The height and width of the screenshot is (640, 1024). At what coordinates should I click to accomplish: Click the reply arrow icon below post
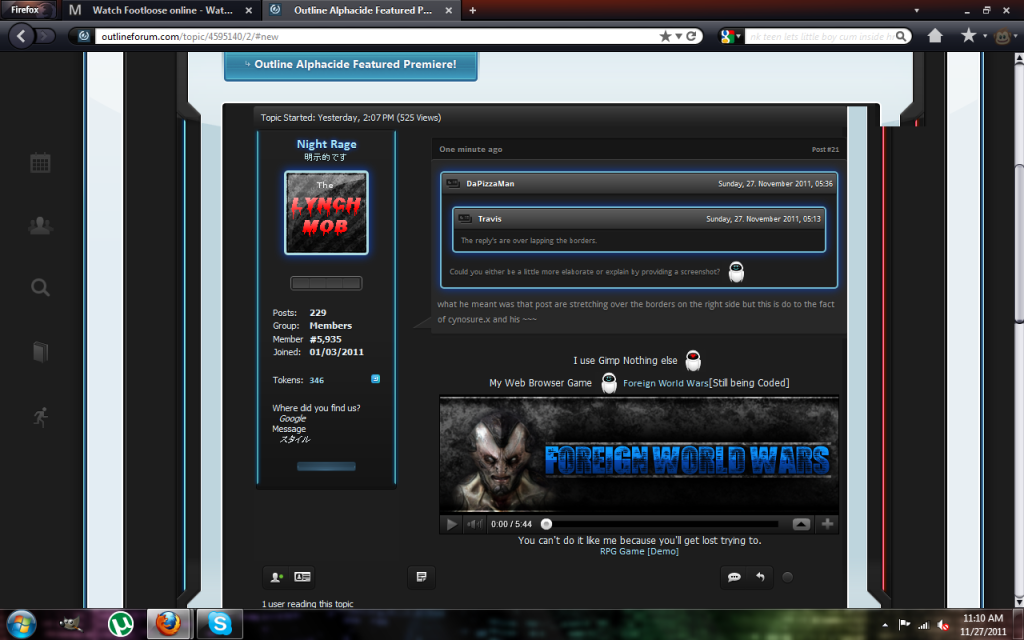coord(760,577)
